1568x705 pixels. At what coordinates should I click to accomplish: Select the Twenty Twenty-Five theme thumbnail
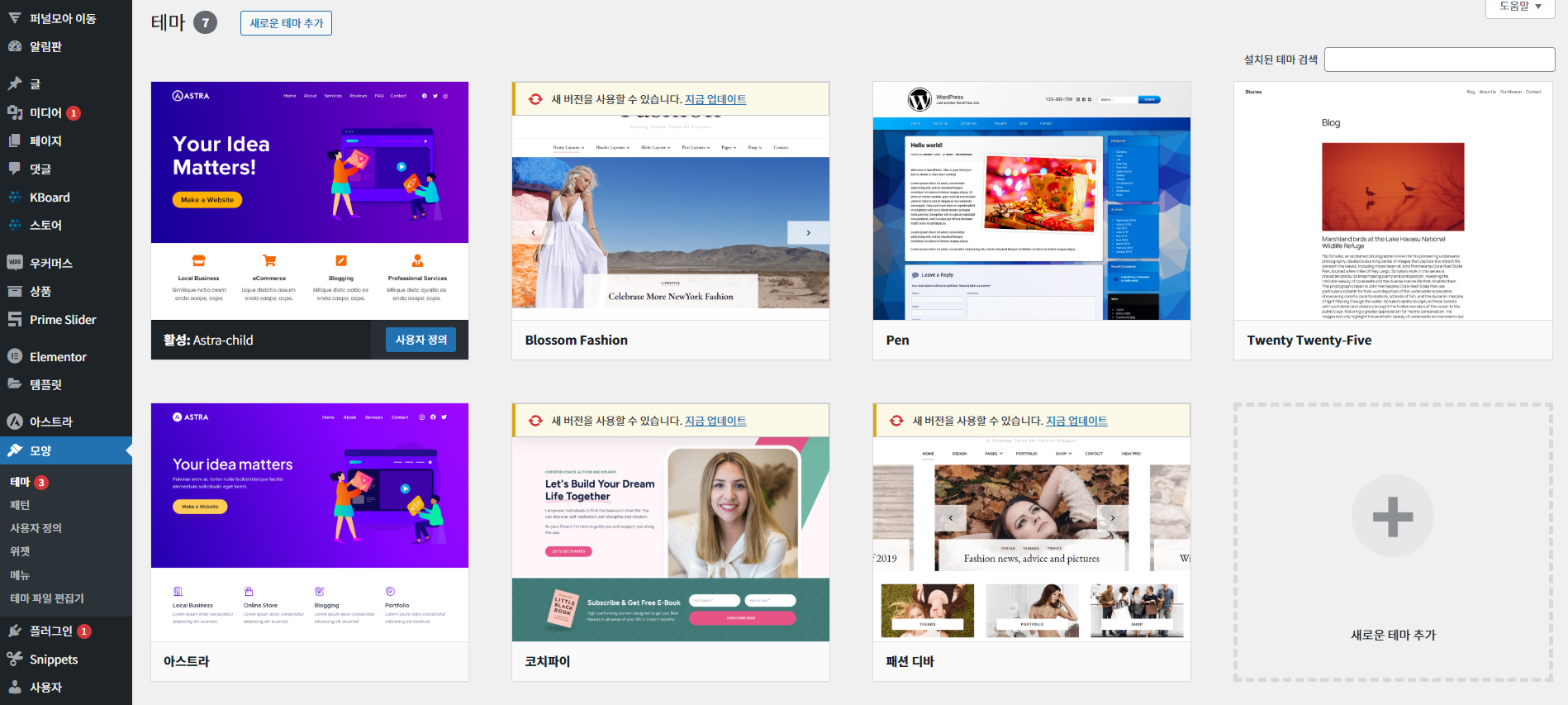(x=1393, y=201)
